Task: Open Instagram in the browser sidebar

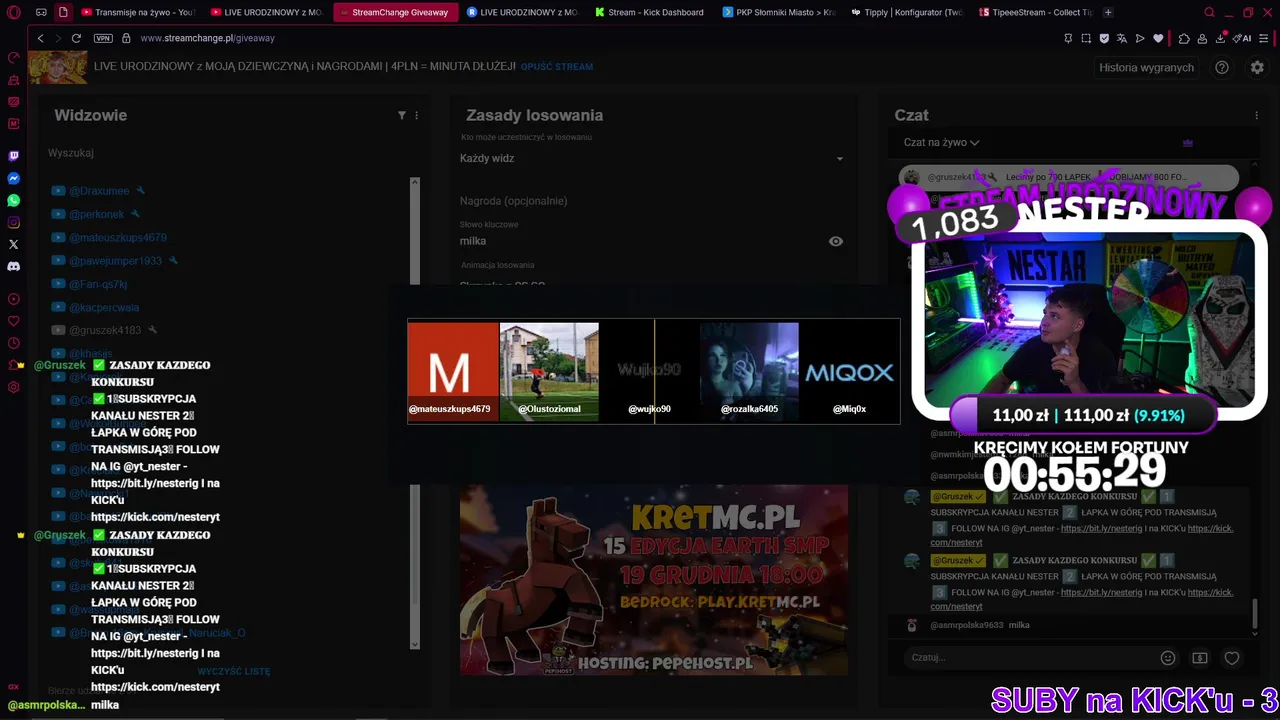Action: click(x=13, y=222)
